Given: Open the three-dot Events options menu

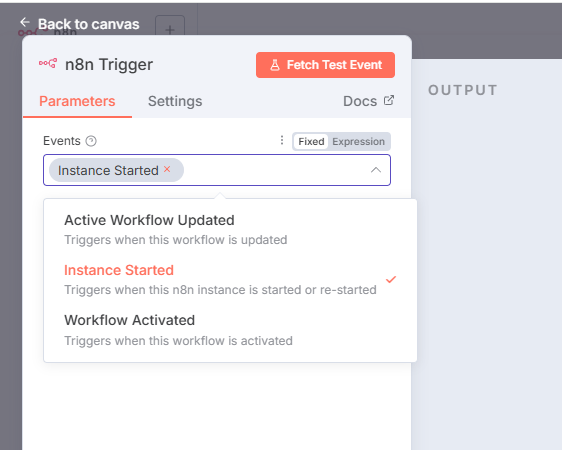Looking at the screenshot, I should pos(282,140).
